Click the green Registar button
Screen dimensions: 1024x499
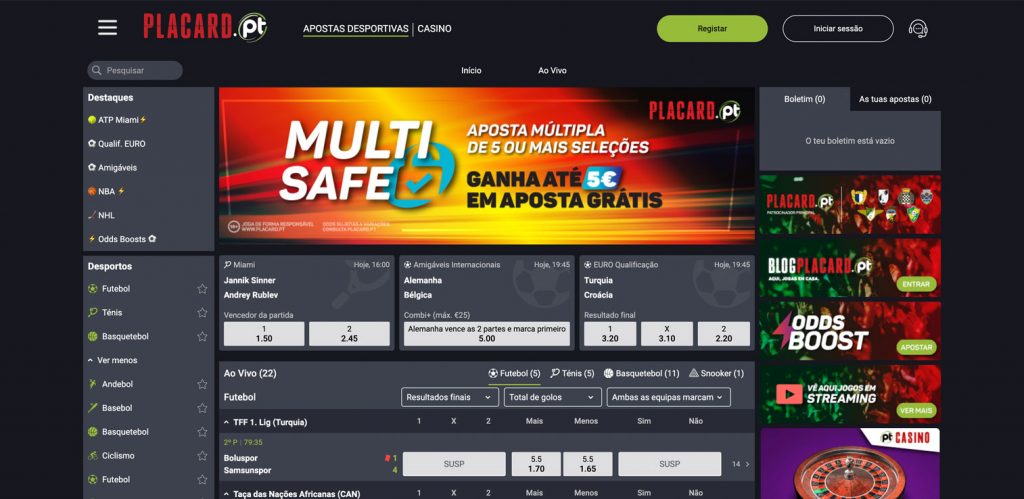712,29
